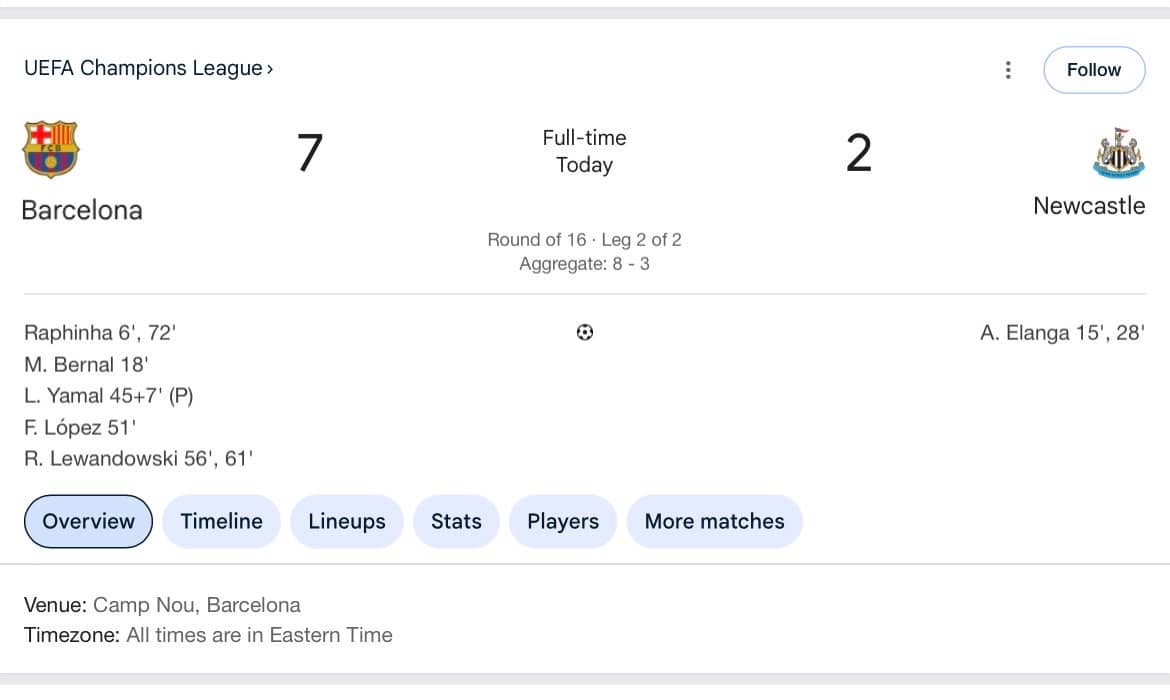Image resolution: width=1170 pixels, height=700 pixels.
Task: Open the Newcastle team name
Action: 1089,206
